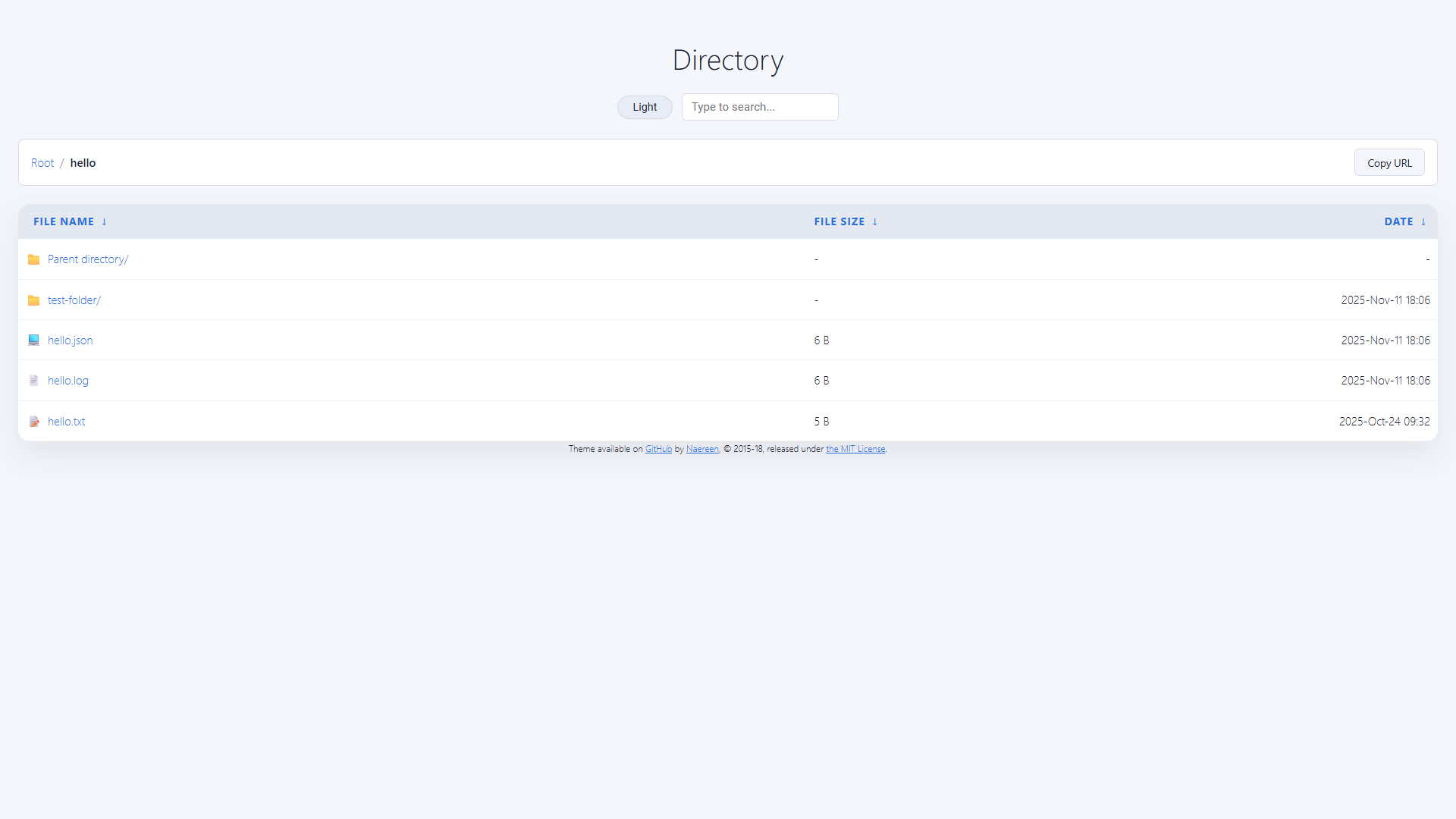Click the hello.json file icon
1456x819 pixels.
pos(33,340)
